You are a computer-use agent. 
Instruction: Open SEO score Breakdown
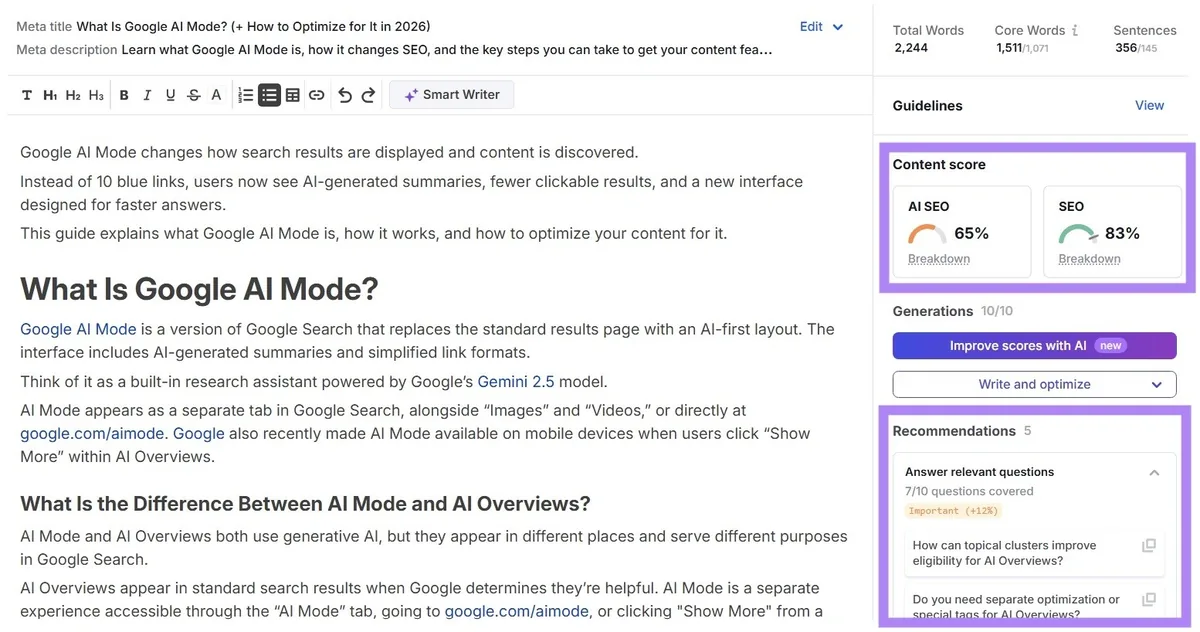pyautogui.click(x=1089, y=259)
